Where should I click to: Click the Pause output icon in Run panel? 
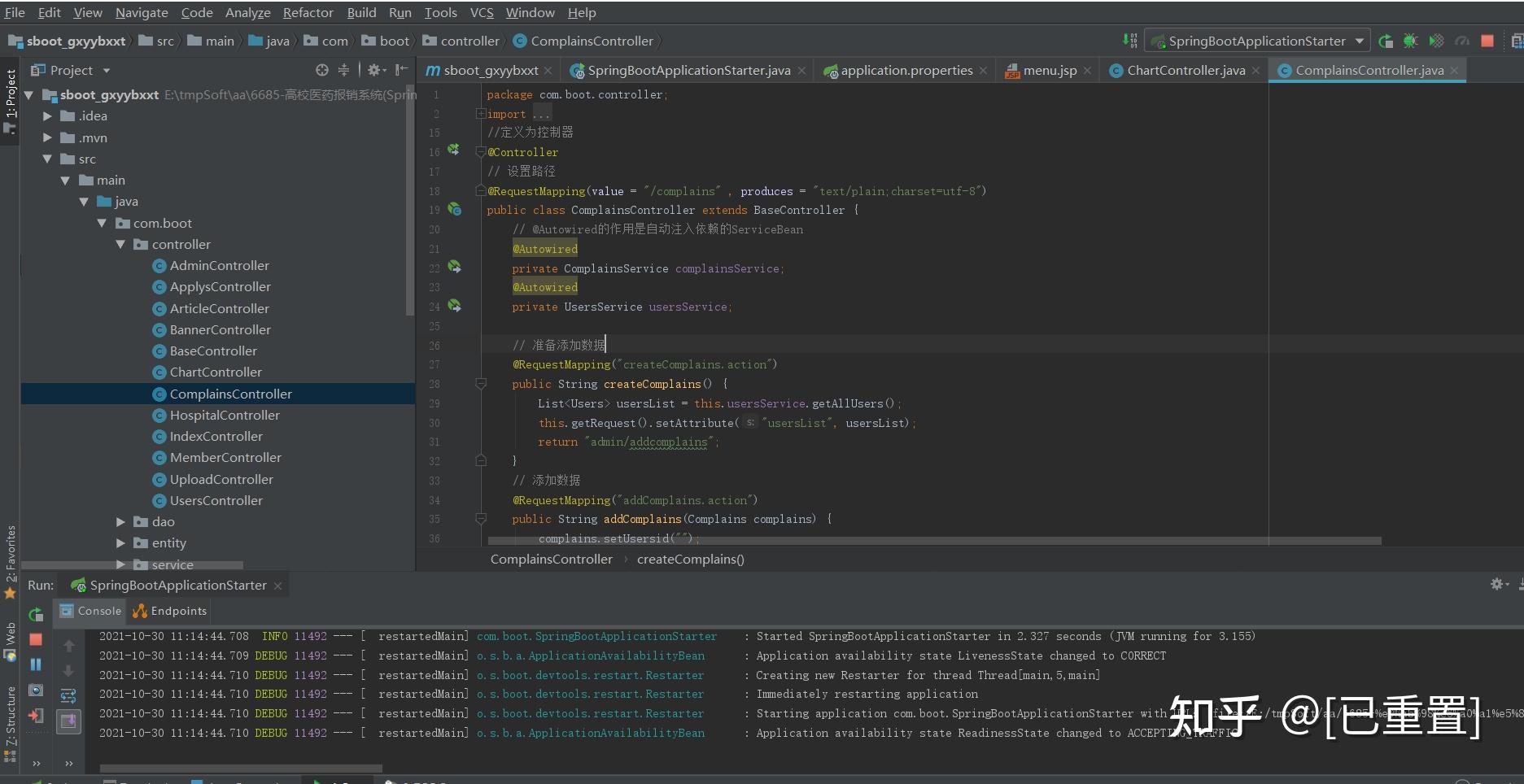(36, 664)
